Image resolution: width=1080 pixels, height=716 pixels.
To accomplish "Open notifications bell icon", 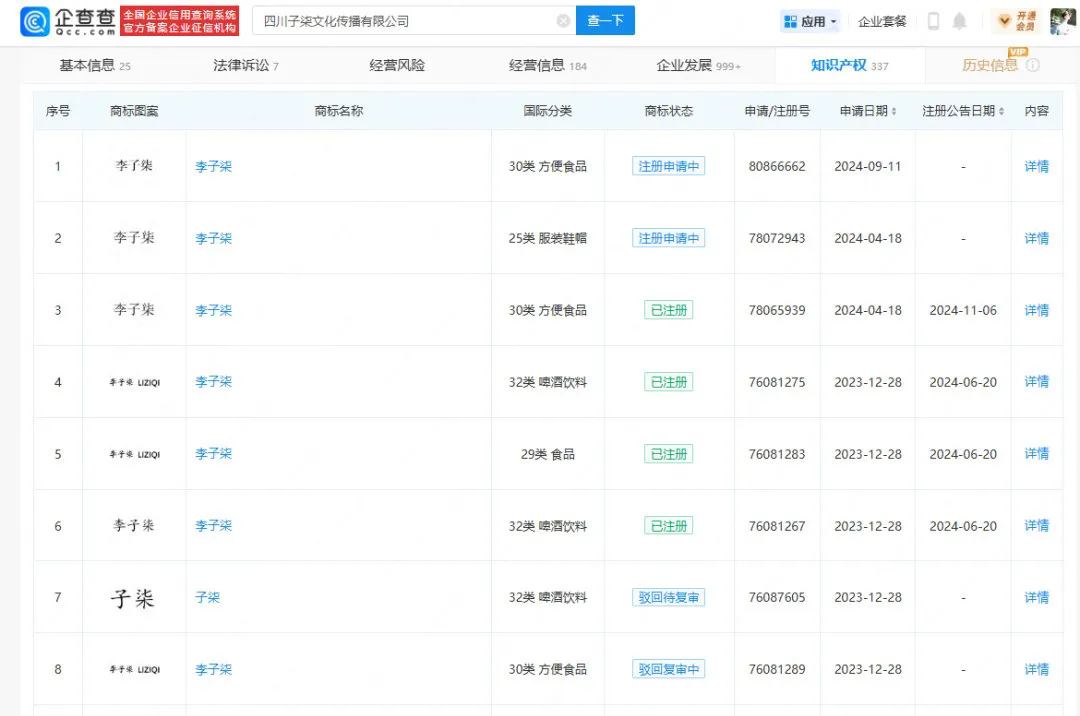I will pos(959,21).
